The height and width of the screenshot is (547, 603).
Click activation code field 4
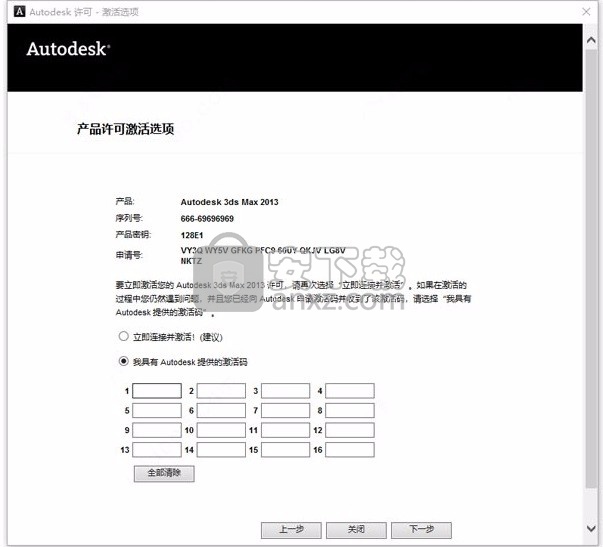point(350,390)
